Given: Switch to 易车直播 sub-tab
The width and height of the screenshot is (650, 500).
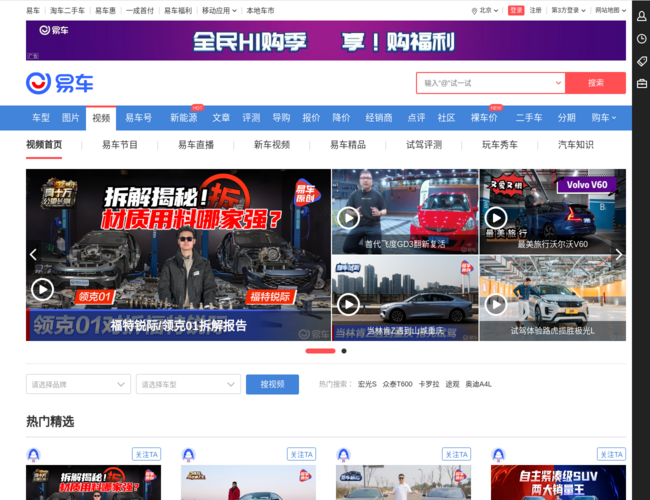Looking at the screenshot, I should click(x=196, y=145).
